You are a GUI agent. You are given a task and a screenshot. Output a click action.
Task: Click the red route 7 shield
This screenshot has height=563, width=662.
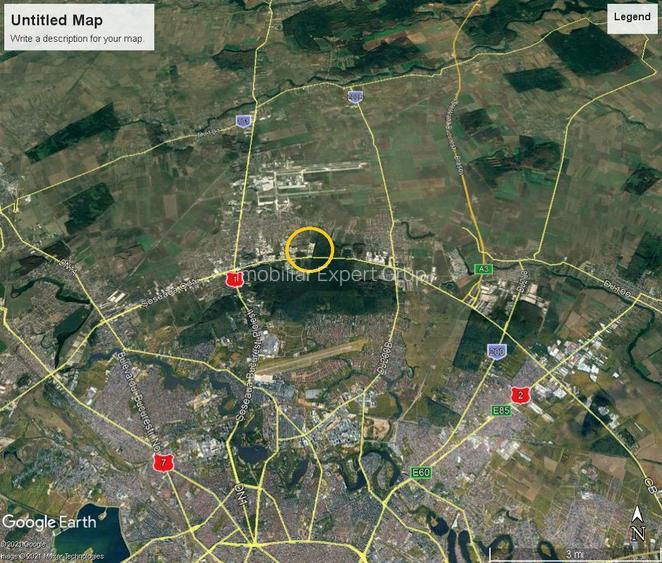[162, 462]
